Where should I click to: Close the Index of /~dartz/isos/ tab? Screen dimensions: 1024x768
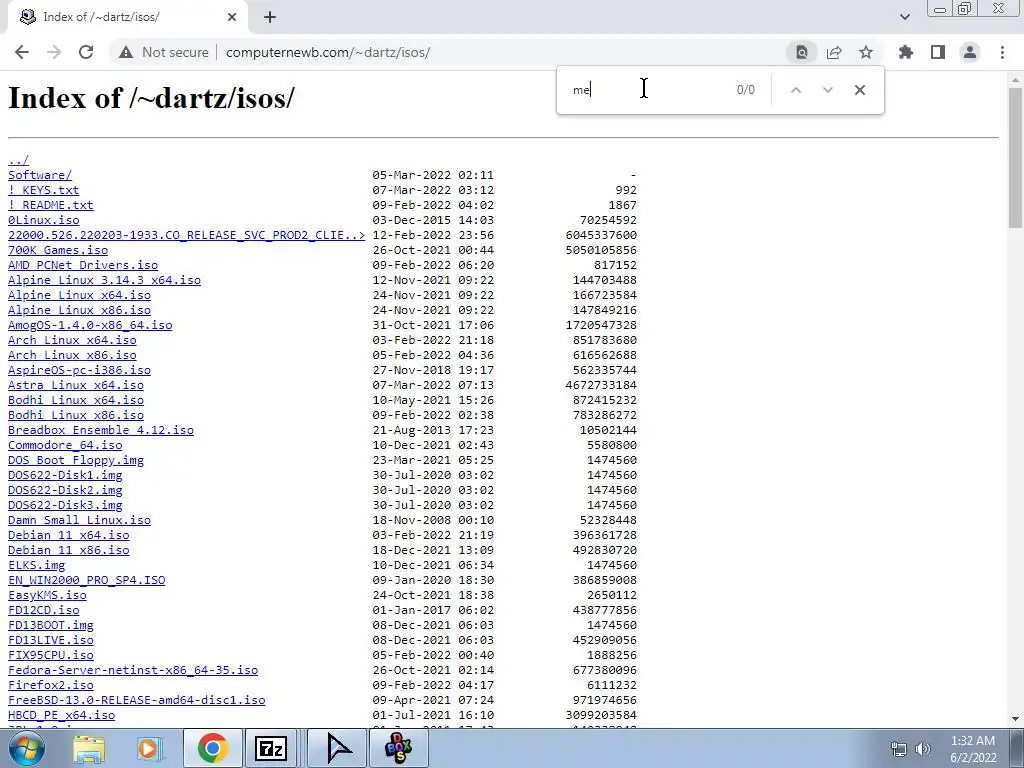point(232,17)
